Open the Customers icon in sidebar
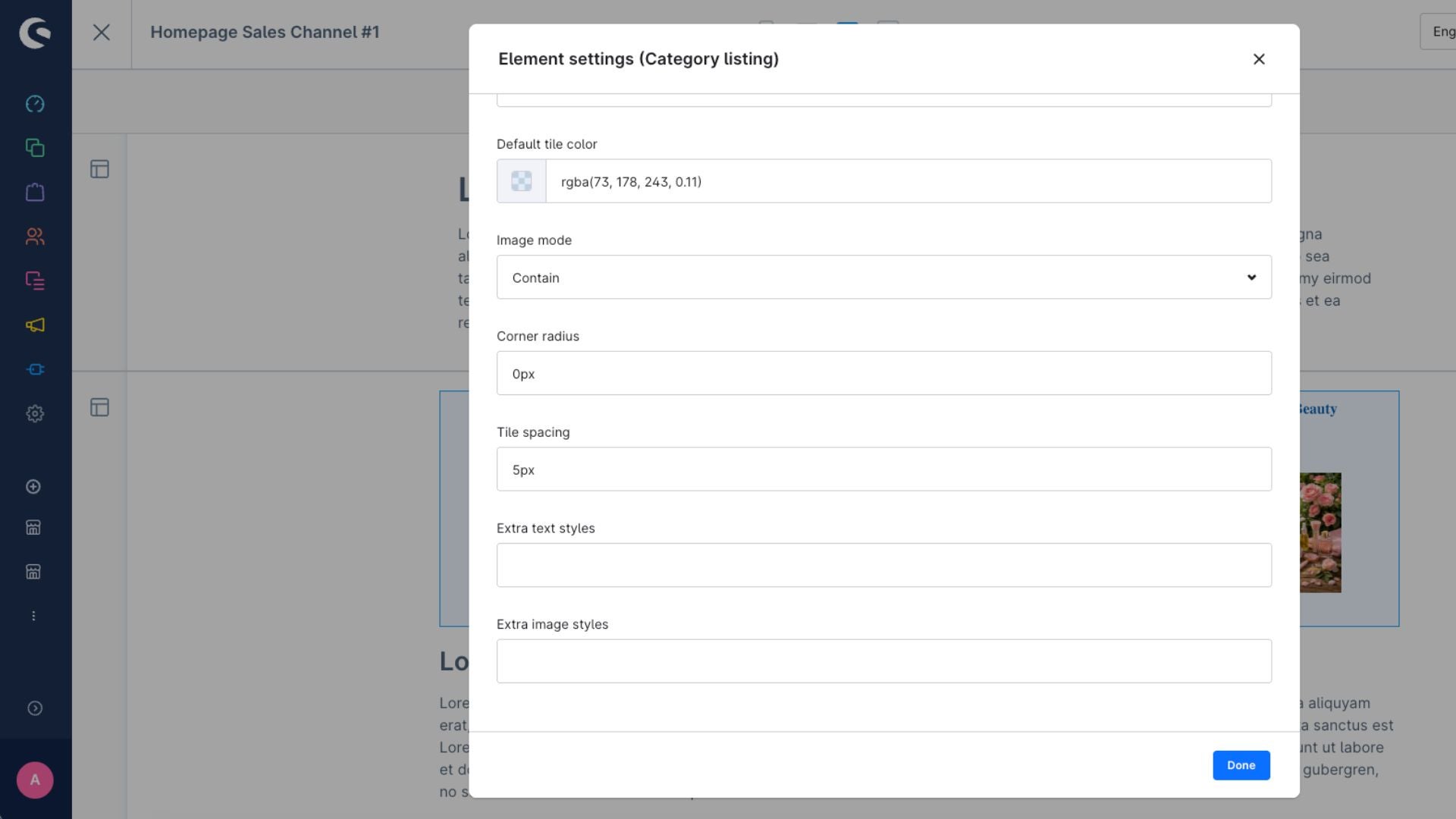 coord(35,237)
